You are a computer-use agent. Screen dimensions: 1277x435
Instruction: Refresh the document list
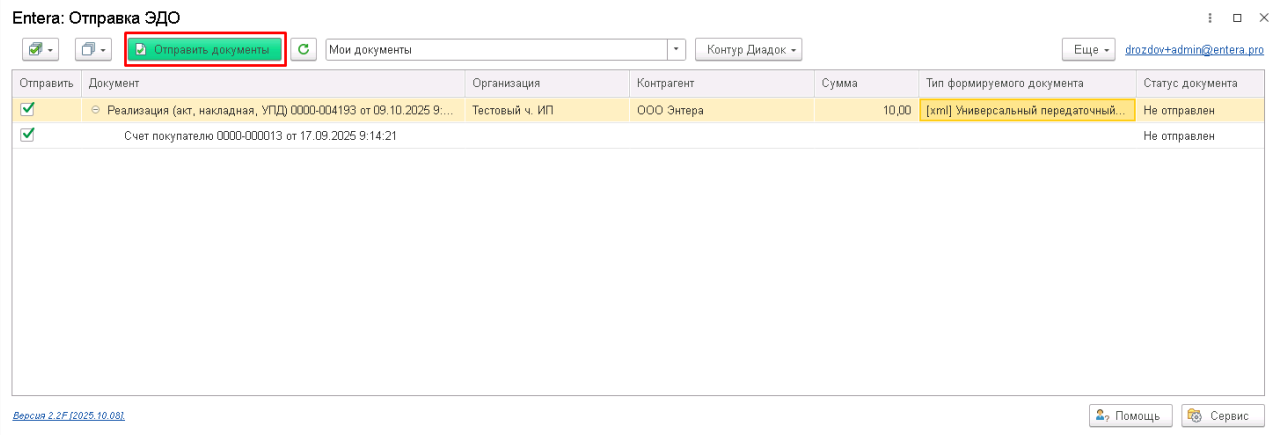coord(303,49)
